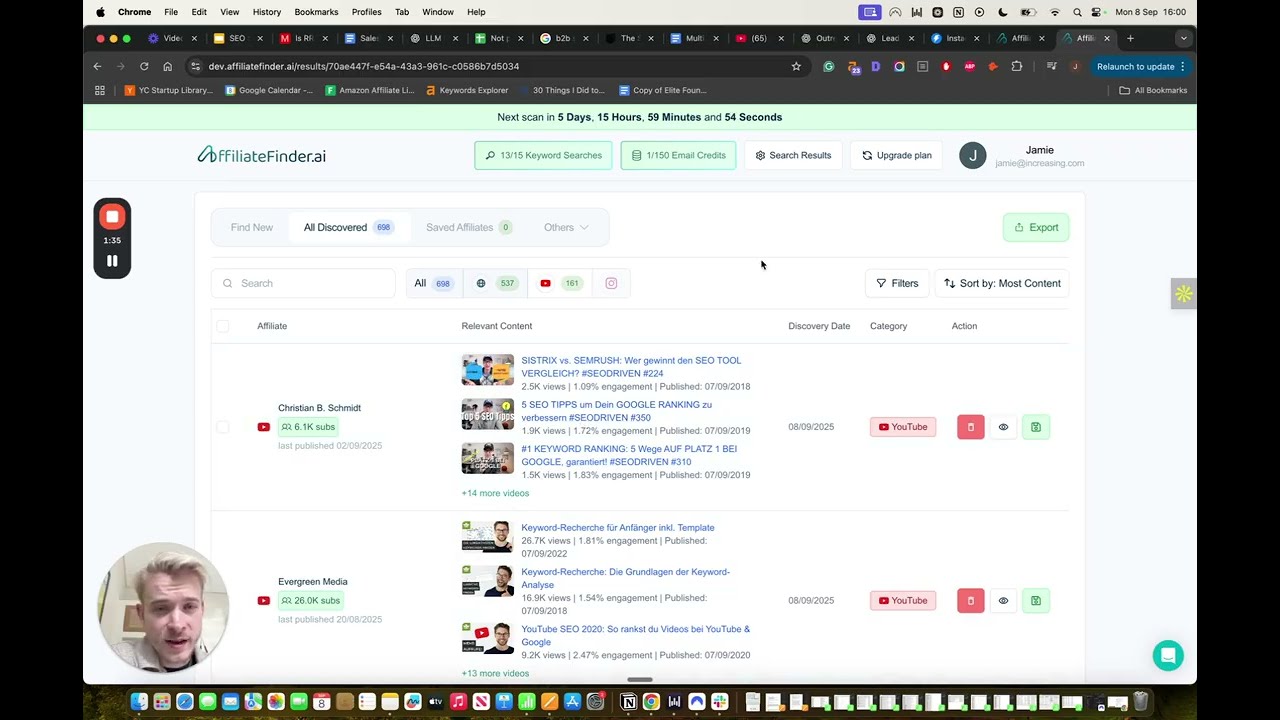Stop the screen recording
Image resolution: width=1280 pixels, height=720 pixels.
pos(112,217)
